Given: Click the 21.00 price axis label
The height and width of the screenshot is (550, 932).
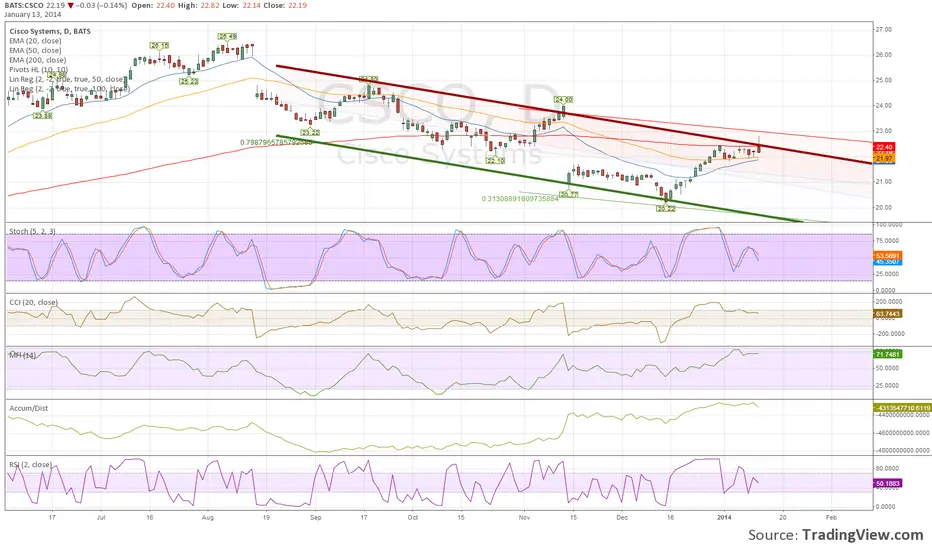Looking at the screenshot, I should [x=884, y=182].
